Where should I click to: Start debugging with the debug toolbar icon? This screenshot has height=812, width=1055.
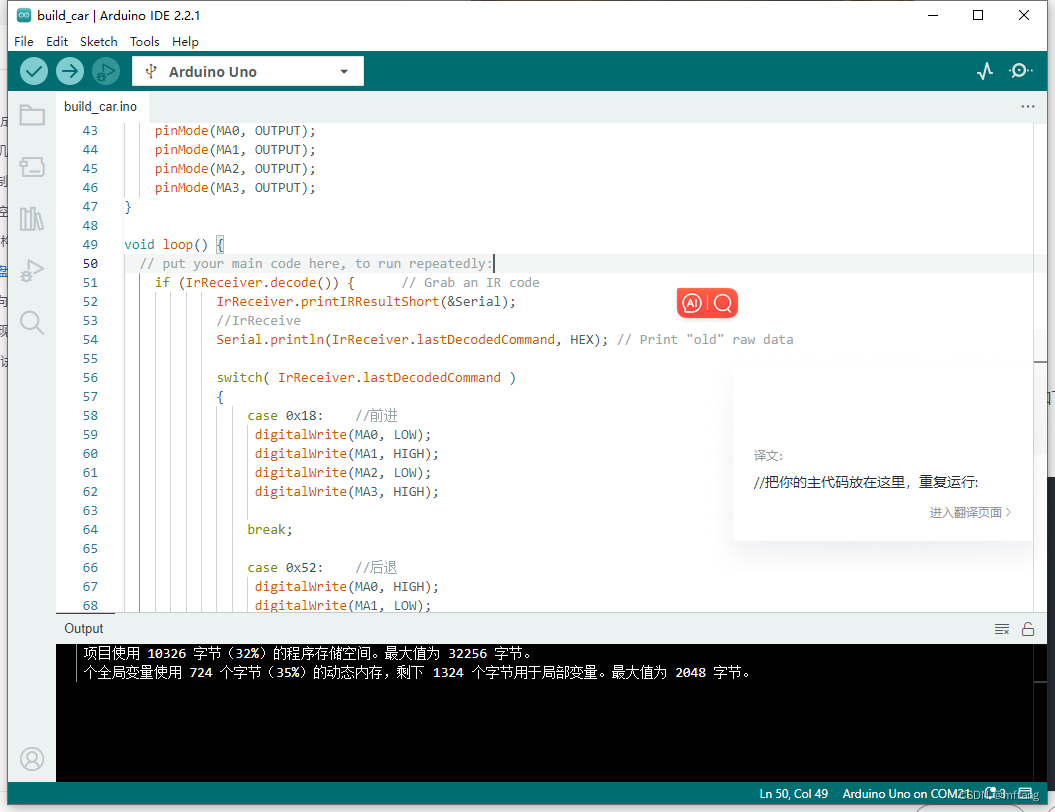[106, 71]
